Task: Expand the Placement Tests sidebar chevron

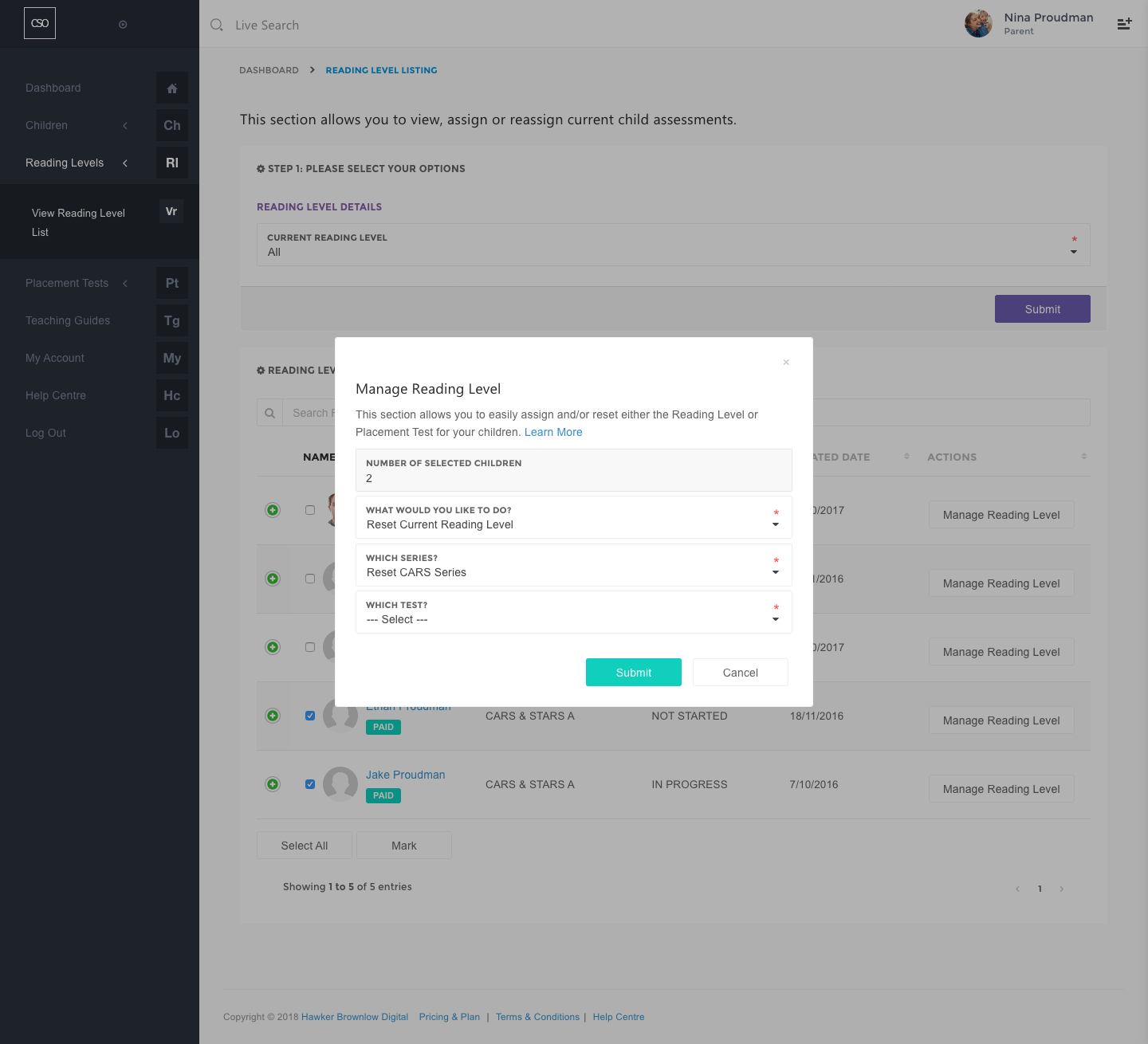Action: [x=125, y=284]
